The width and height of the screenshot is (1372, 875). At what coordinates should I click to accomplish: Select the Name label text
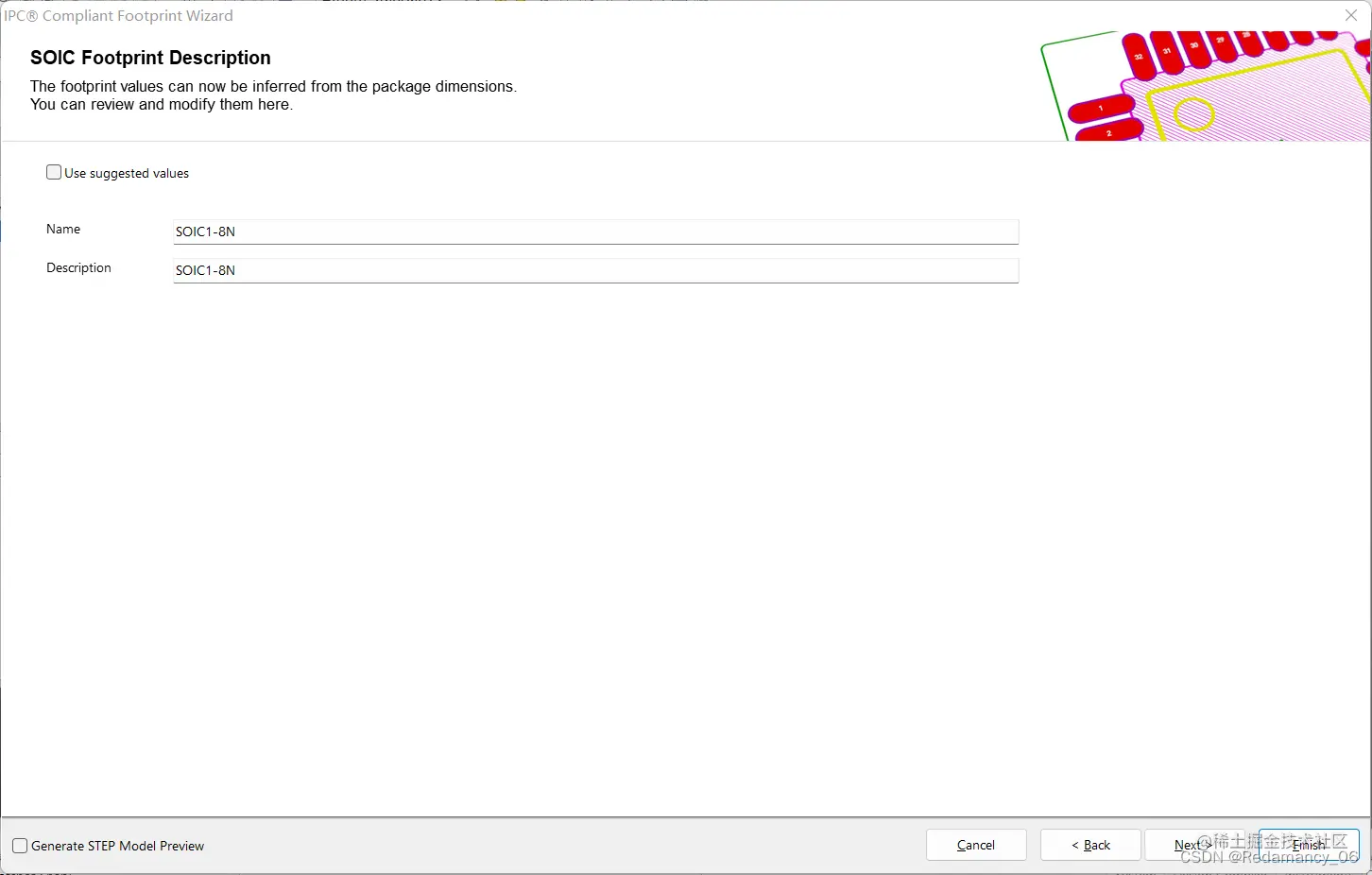coord(63,230)
